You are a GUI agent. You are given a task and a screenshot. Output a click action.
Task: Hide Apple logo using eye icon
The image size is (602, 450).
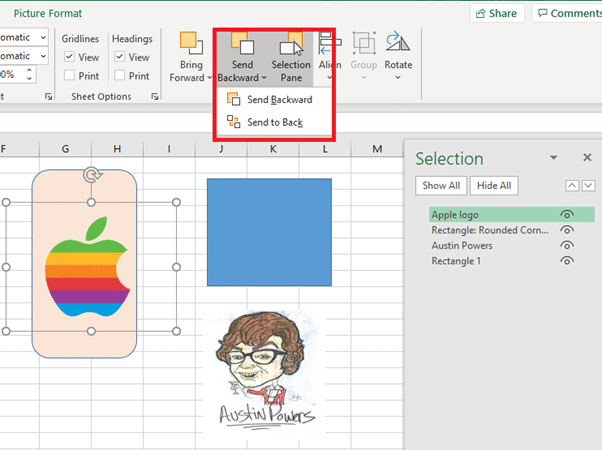567,214
